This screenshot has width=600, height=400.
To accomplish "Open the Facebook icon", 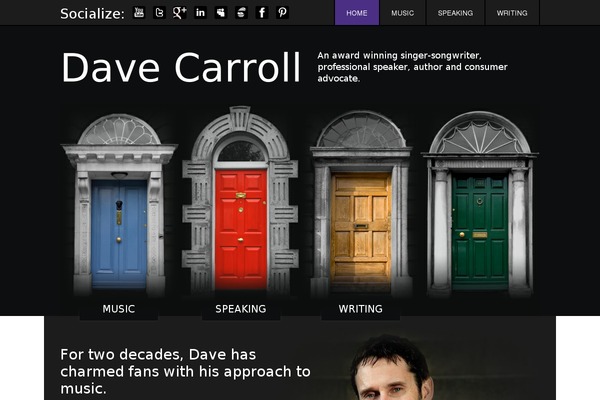I will pos(262,13).
